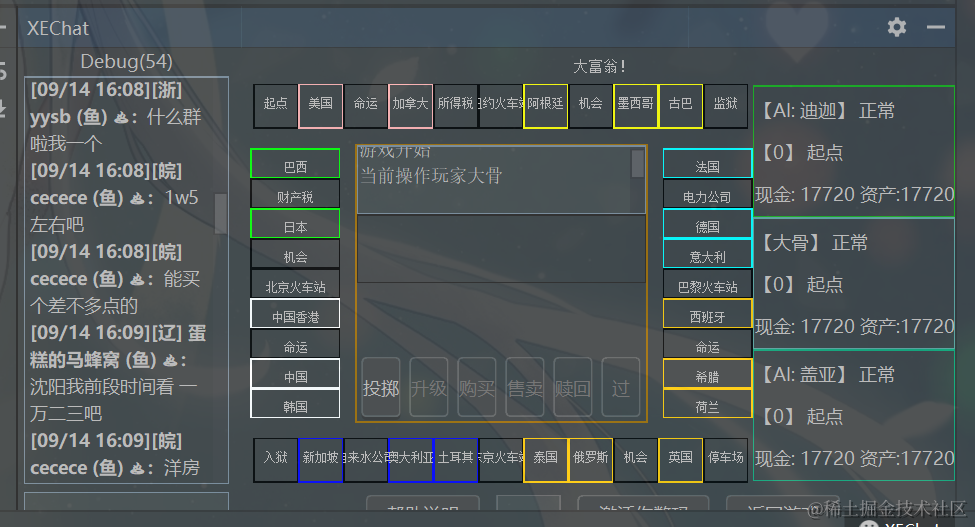Open the AI: 迪迦 player panel
975x527 pixels.
pos(854,151)
